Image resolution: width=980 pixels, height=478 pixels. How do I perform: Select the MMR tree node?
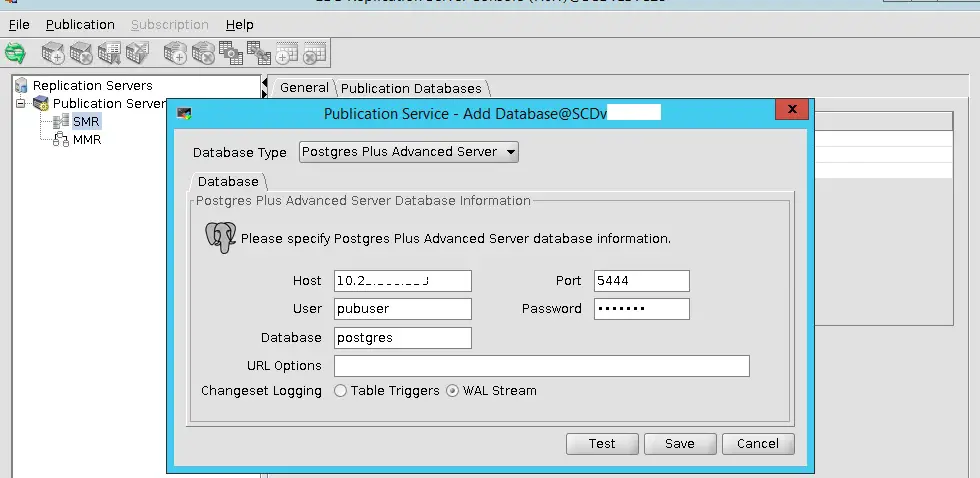click(87, 139)
